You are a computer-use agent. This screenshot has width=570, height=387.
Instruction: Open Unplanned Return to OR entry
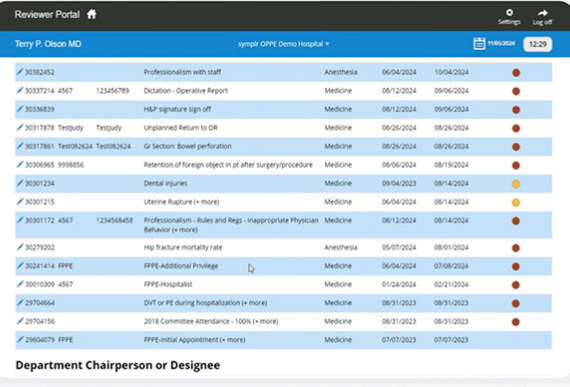[x=180, y=128]
